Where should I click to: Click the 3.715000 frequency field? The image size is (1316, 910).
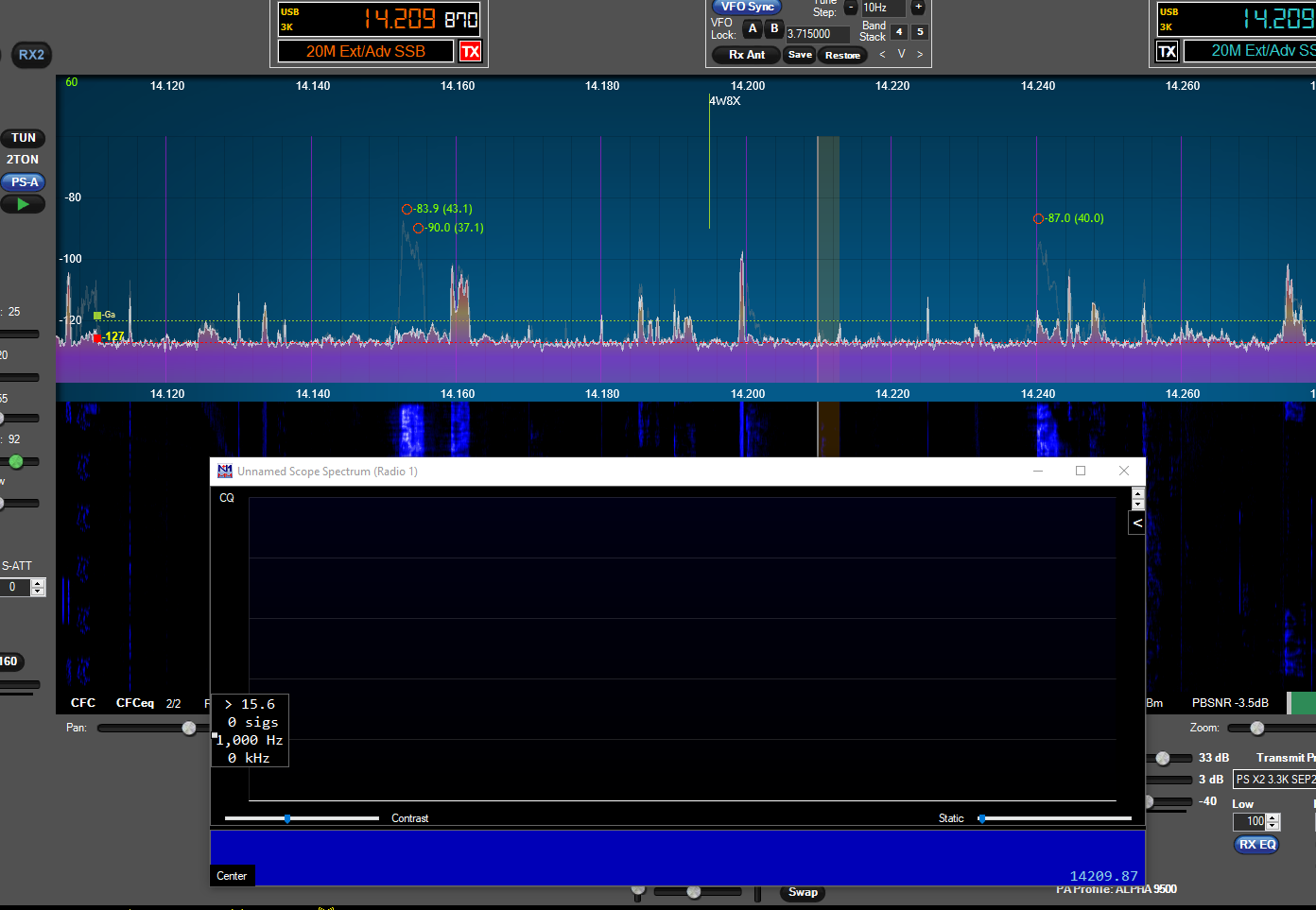818,34
